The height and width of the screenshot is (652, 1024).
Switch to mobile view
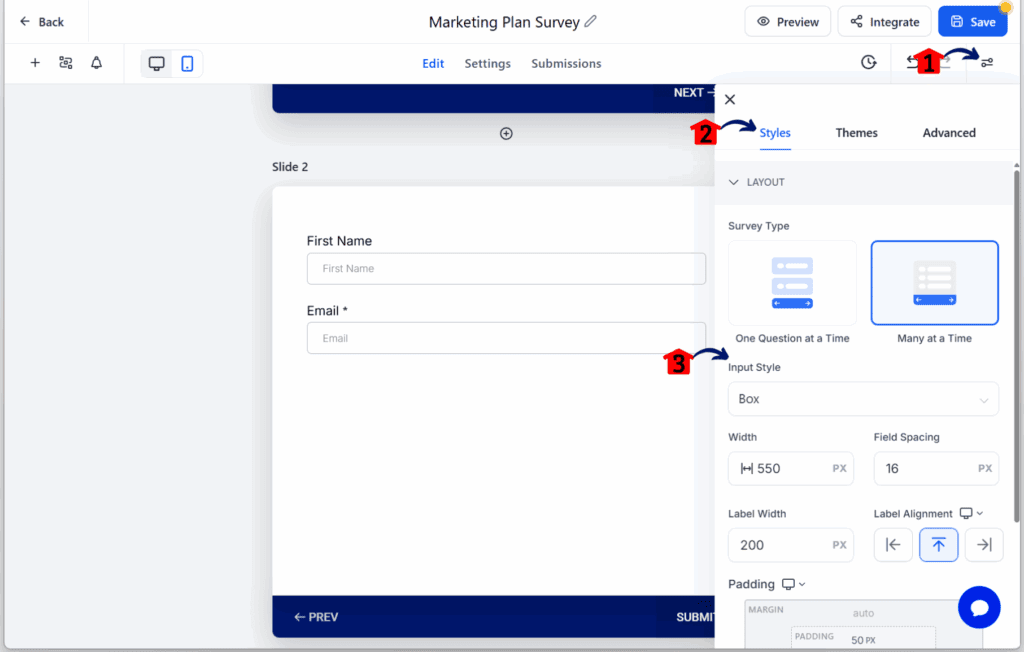(187, 63)
